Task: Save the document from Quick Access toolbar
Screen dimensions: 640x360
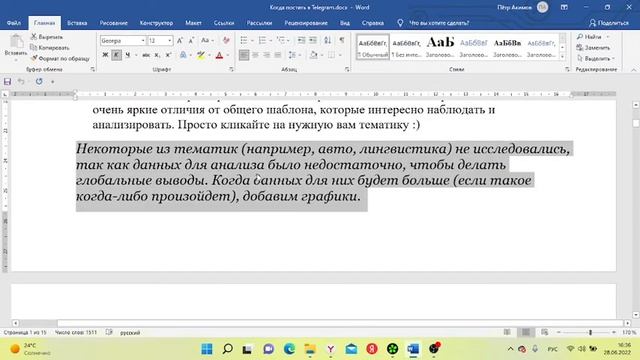Action: pos(7,82)
